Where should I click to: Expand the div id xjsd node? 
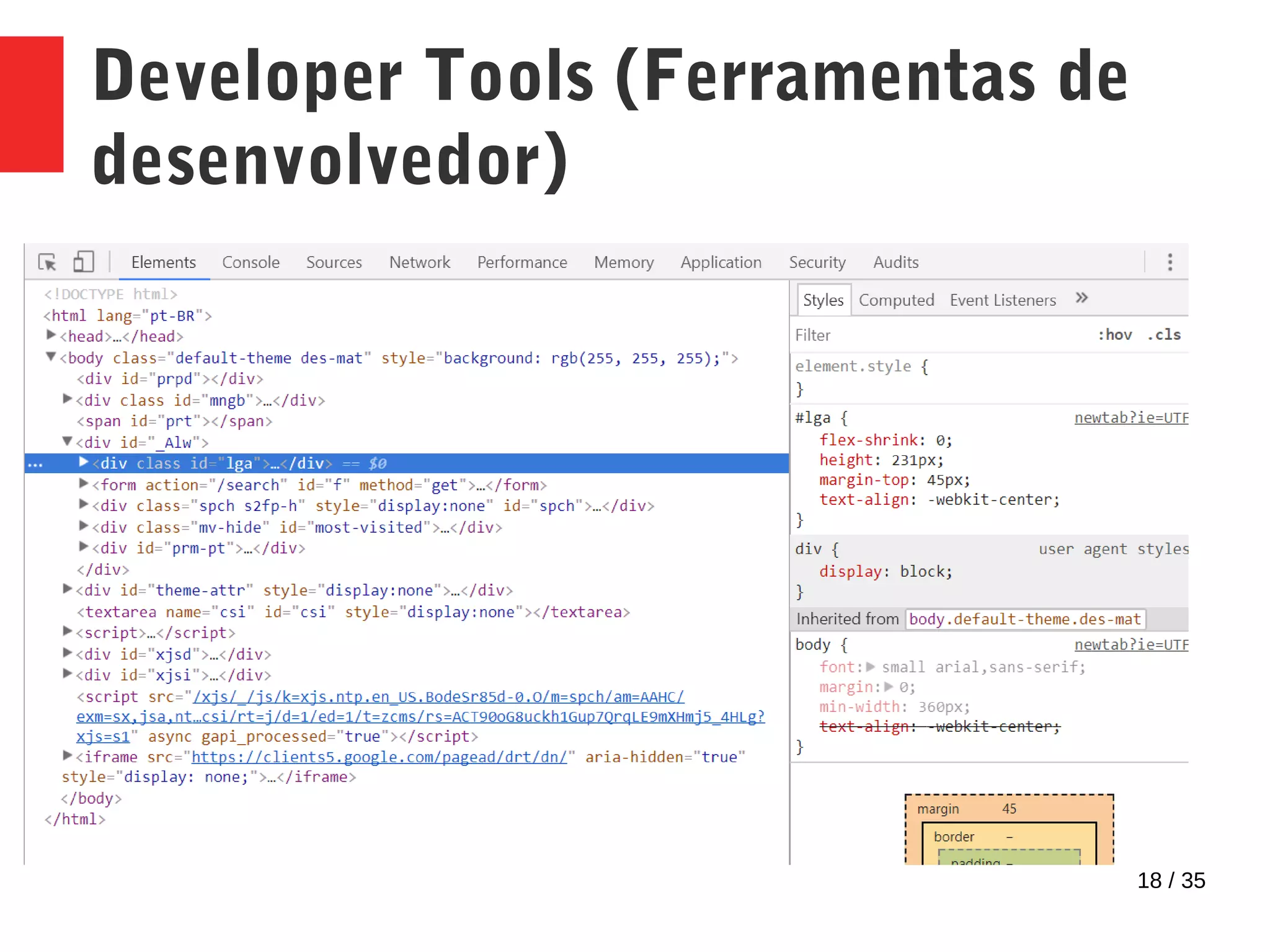point(68,652)
